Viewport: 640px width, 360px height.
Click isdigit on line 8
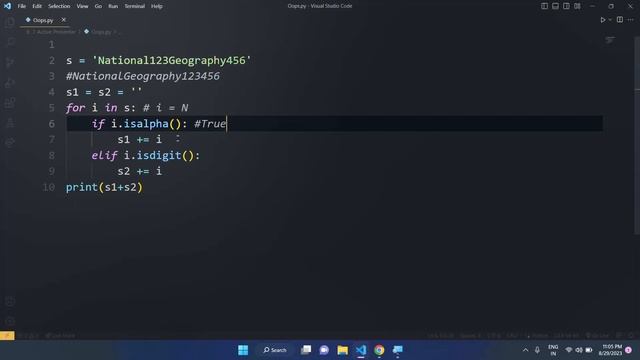[158, 156]
